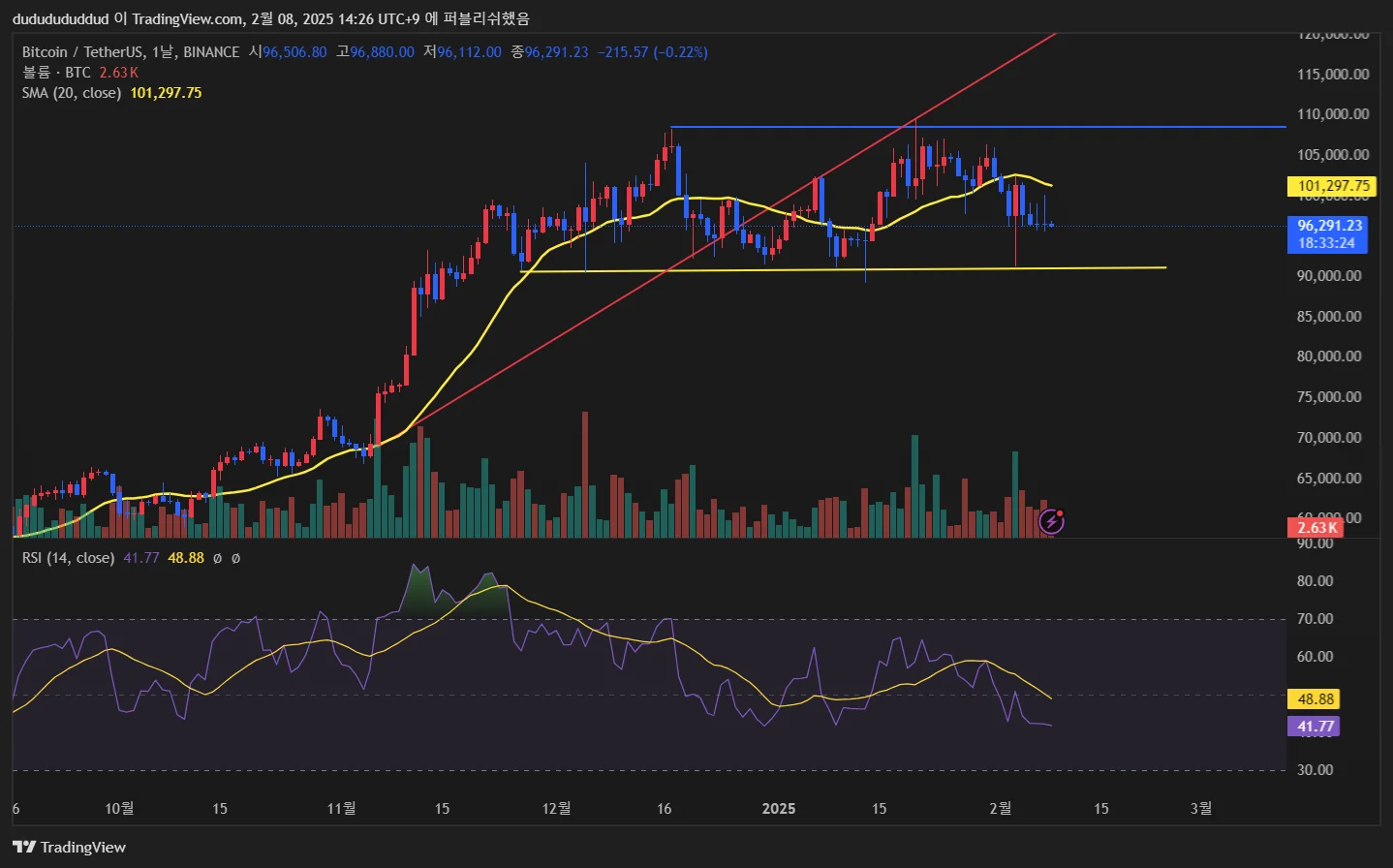The width and height of the screenshot is (1393, 868).
Task: Click the open price value 96,506.80
Action: pyautogui.click(x=294, y=52)
